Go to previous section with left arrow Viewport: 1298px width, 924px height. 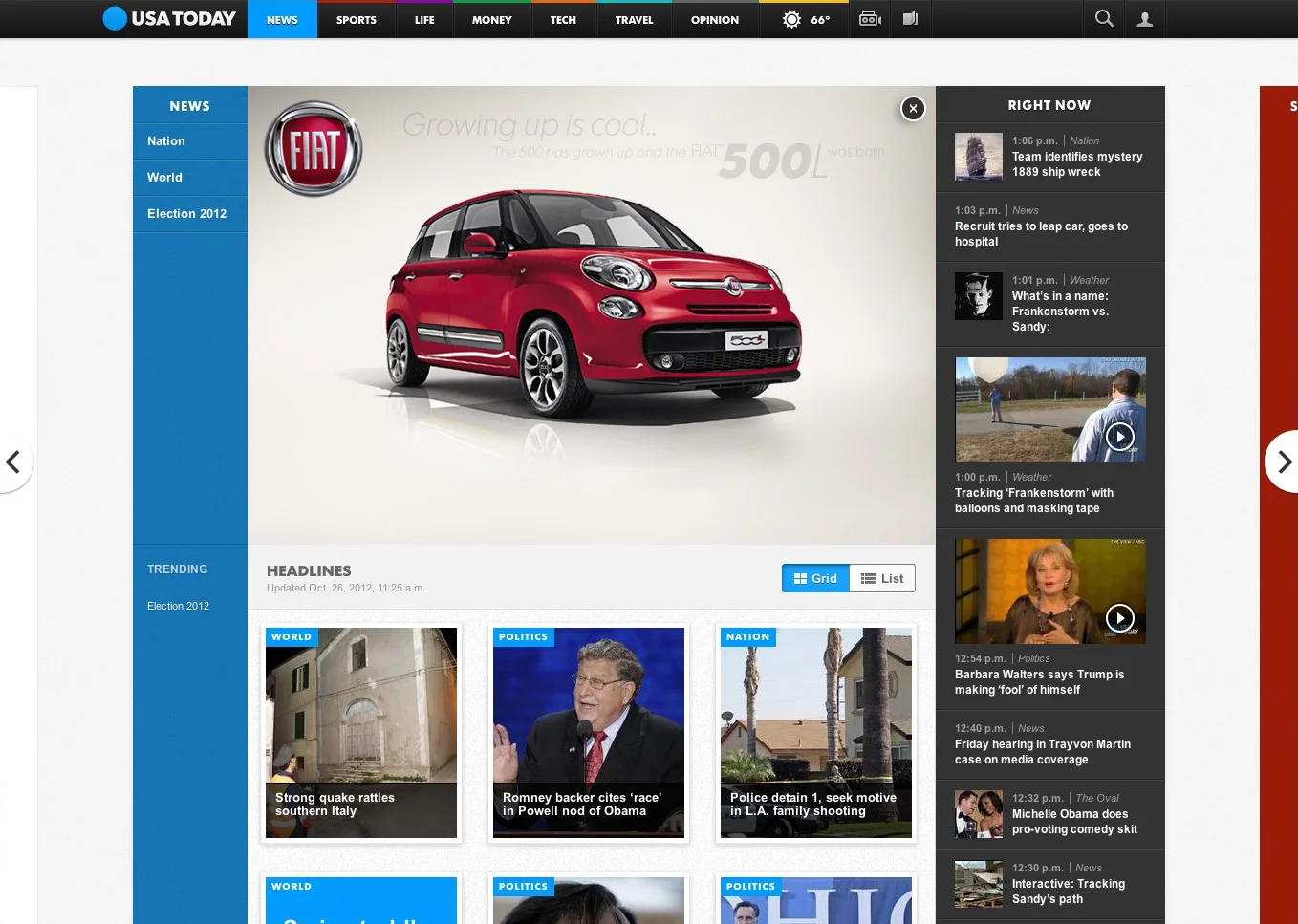(13, 462)
